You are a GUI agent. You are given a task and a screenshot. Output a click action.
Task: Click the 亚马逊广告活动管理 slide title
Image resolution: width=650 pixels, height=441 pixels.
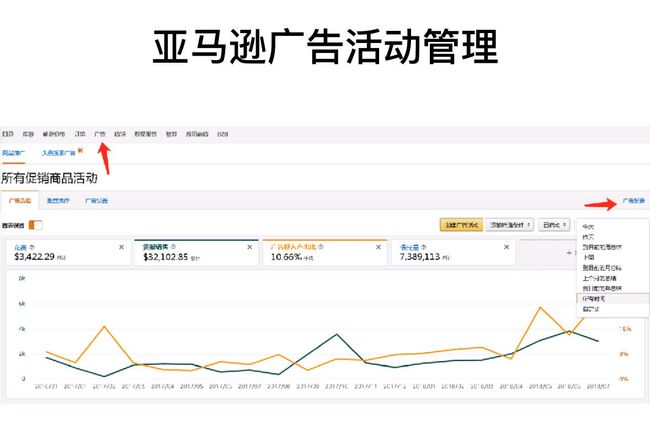coord(325,46)
